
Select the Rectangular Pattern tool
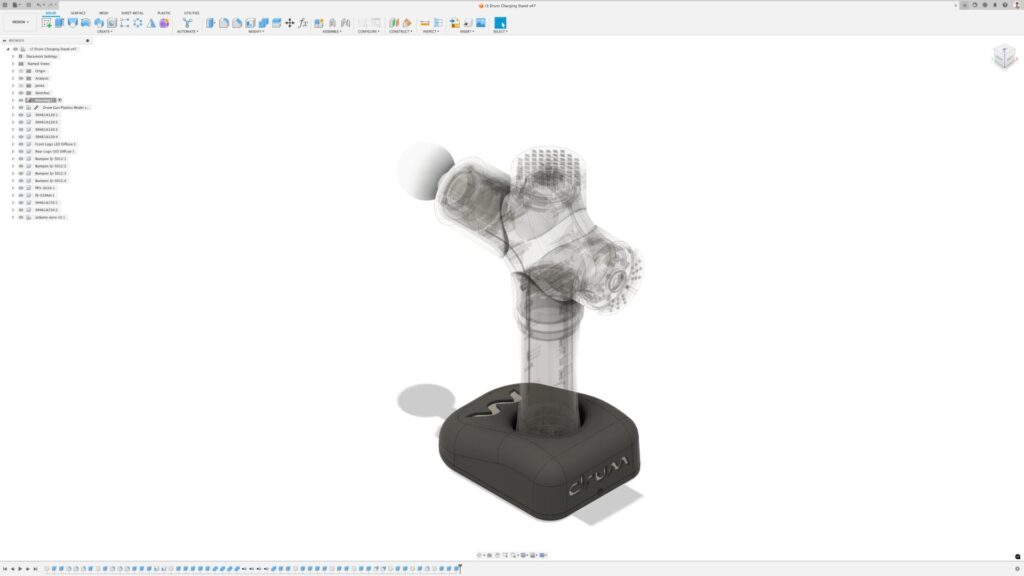tap(125, 23)
